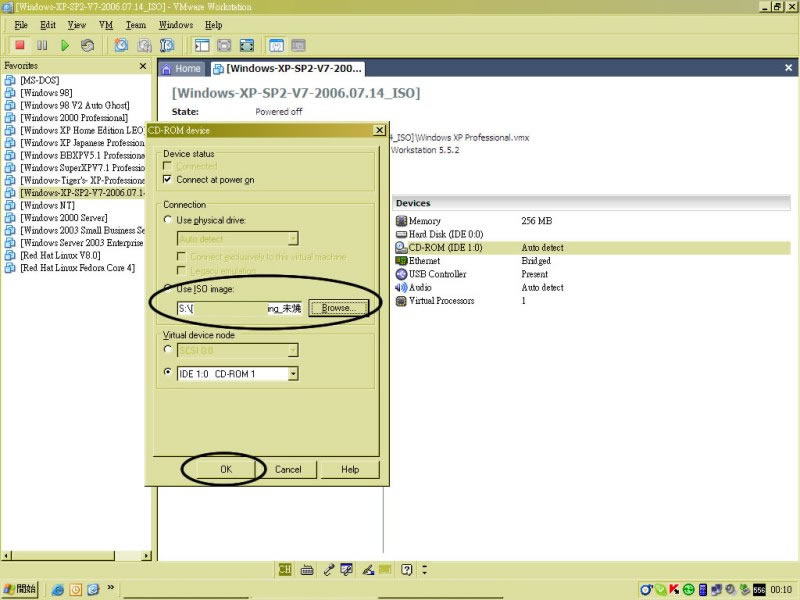Image resolution: width=800 pixels, height=600 pixels.
Task: Toggle Connect exclusively to this virtual machine
Action: (181, 256)
